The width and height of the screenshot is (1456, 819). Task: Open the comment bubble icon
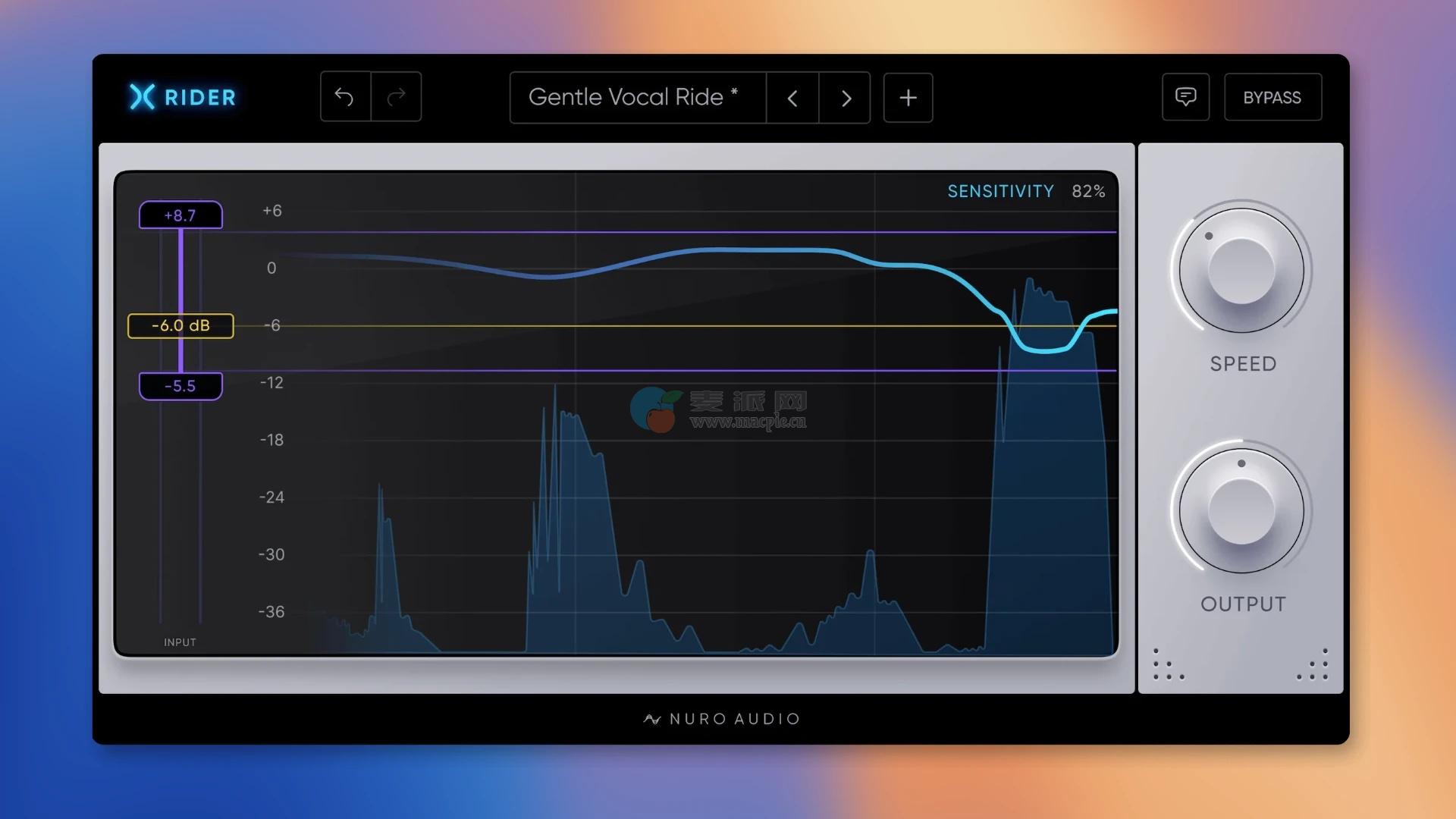pyautogui.click(x=1185, y=97)
